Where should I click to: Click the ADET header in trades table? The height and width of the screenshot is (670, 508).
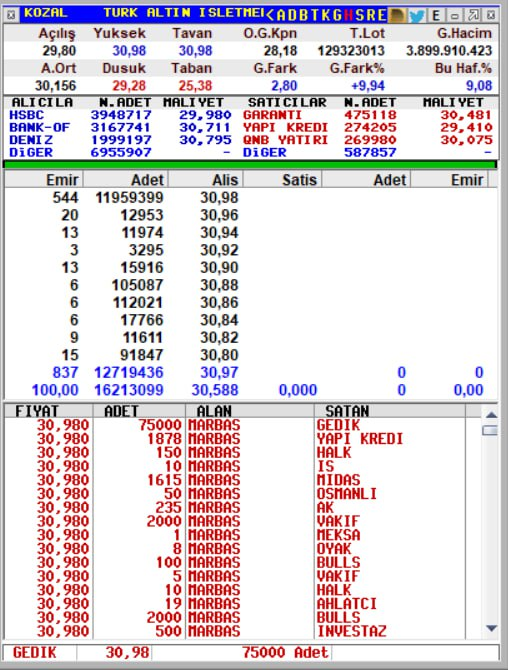tap(121, 411)
